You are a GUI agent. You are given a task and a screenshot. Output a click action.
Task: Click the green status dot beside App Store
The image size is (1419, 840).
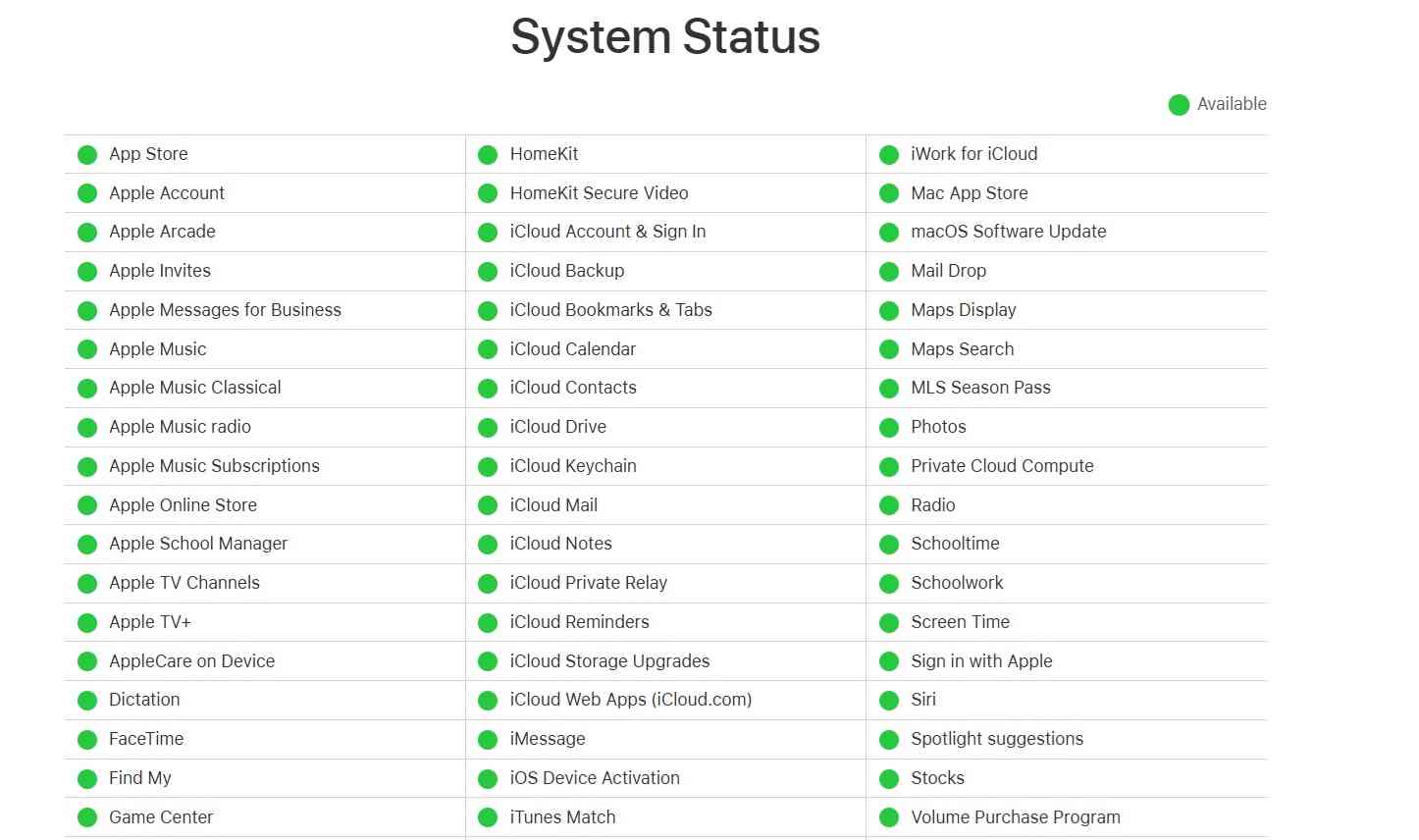(87, 154)
